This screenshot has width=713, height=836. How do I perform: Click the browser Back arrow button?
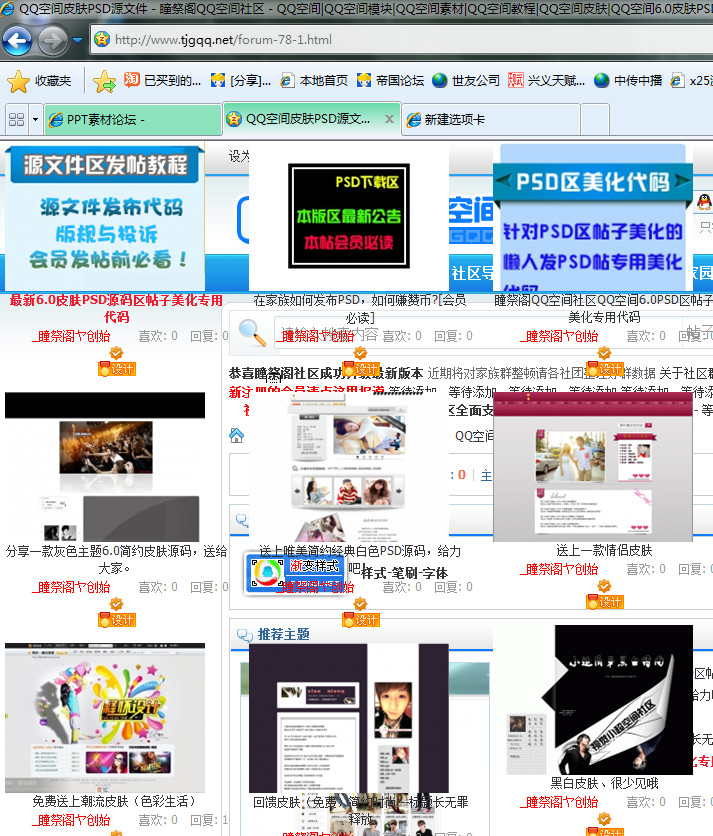(x=18, y=40)
